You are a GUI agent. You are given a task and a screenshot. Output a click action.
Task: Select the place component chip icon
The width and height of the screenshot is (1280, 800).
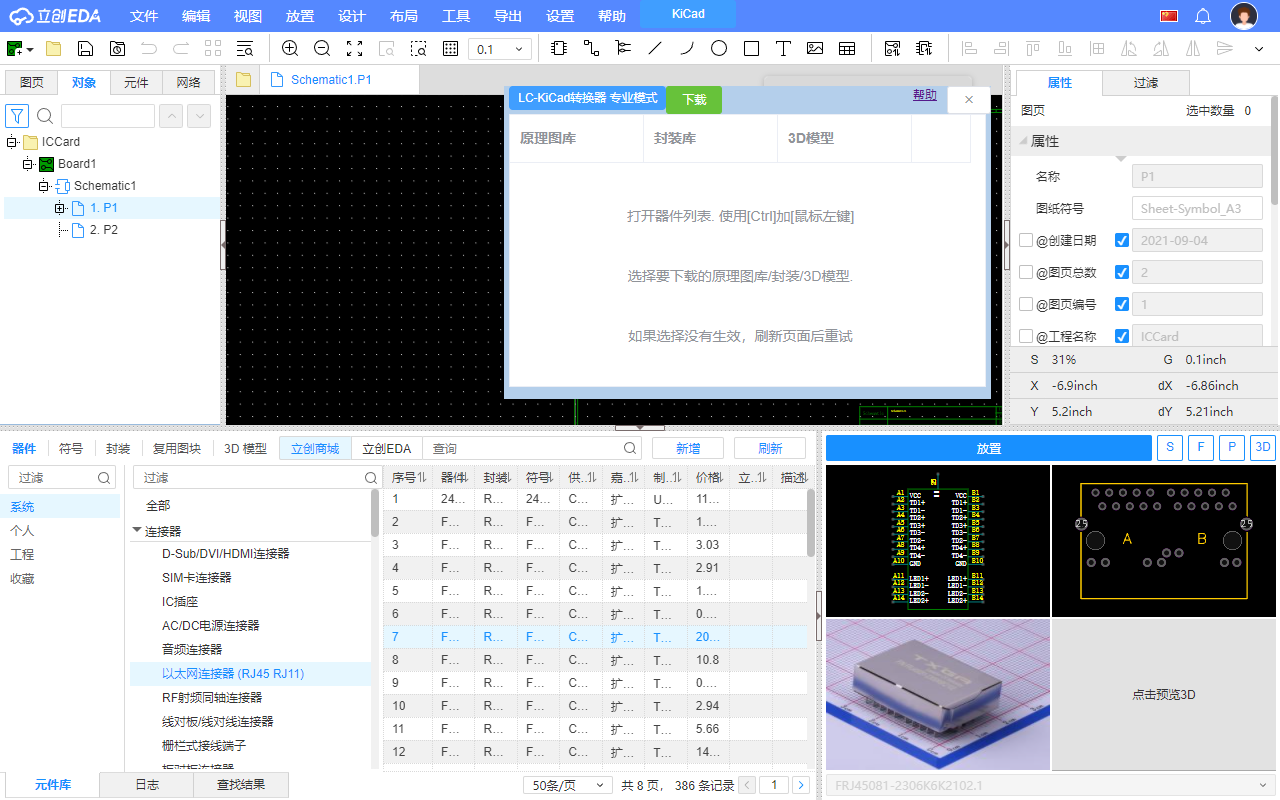tap(558, 48)
